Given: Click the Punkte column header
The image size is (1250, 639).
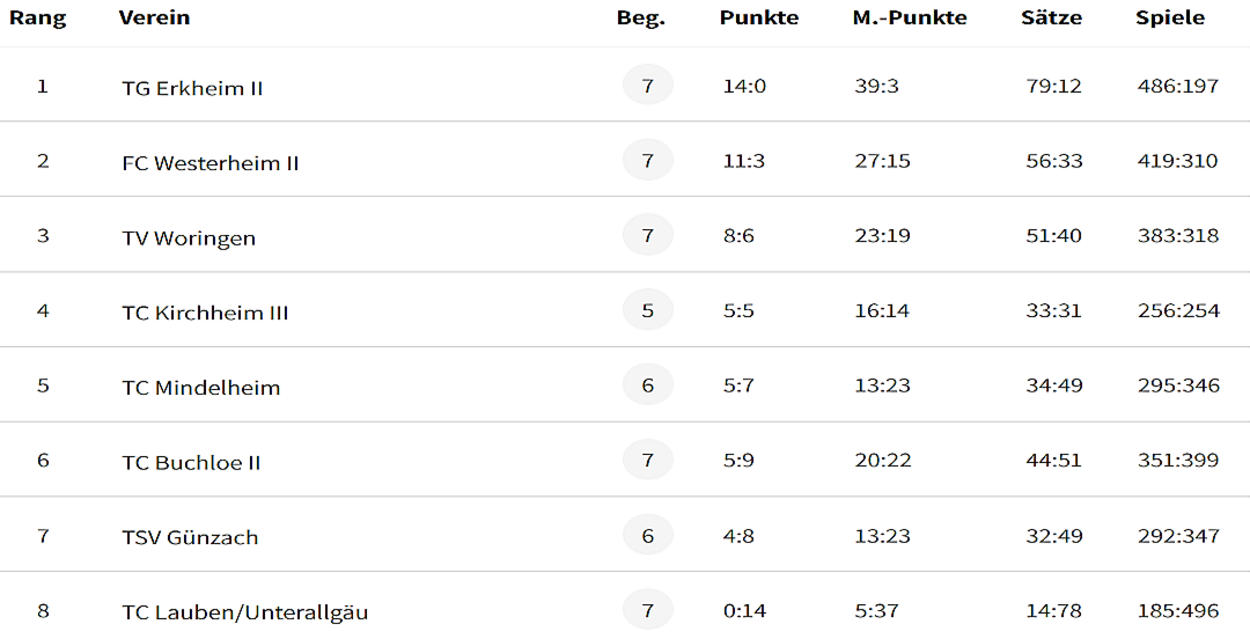Looking at the screenshot, I should pos(759,18).
